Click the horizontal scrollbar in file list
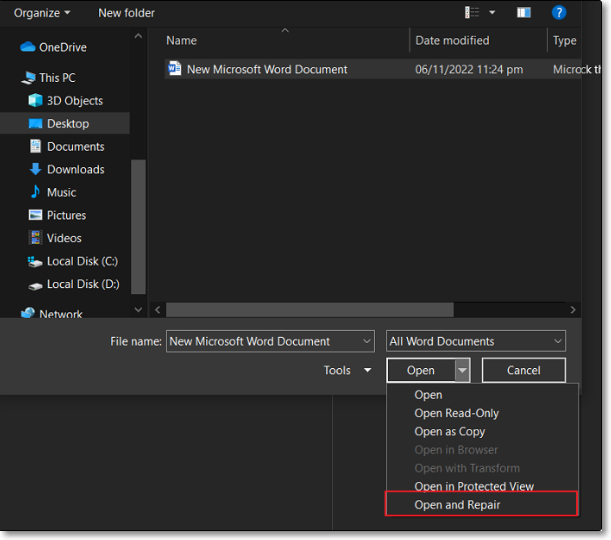Screen dimensions: 611x540 [310, 310]
